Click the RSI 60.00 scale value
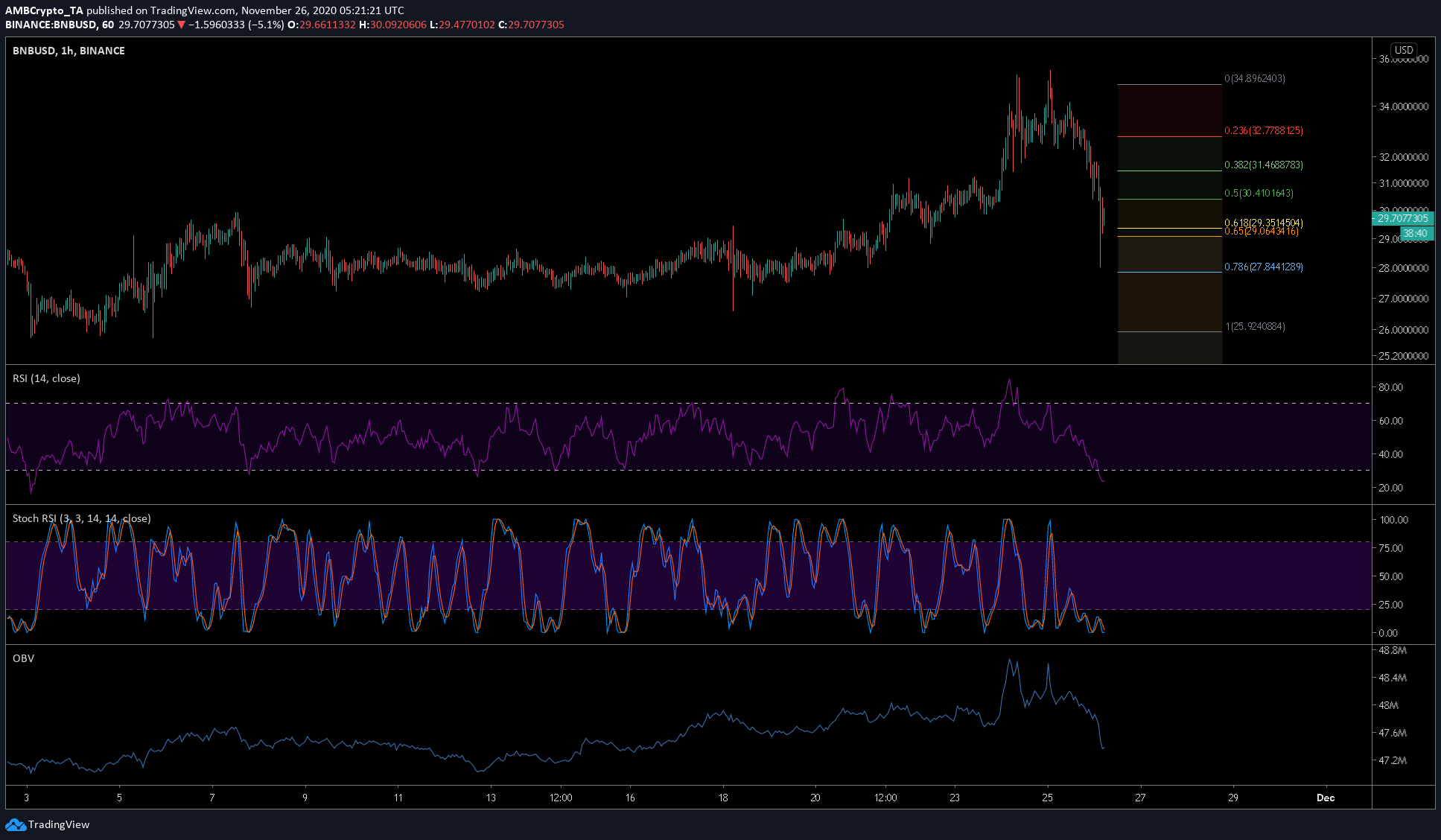Image resolution: width=1441 pixels, height=840 pixels. [1390, 421]
